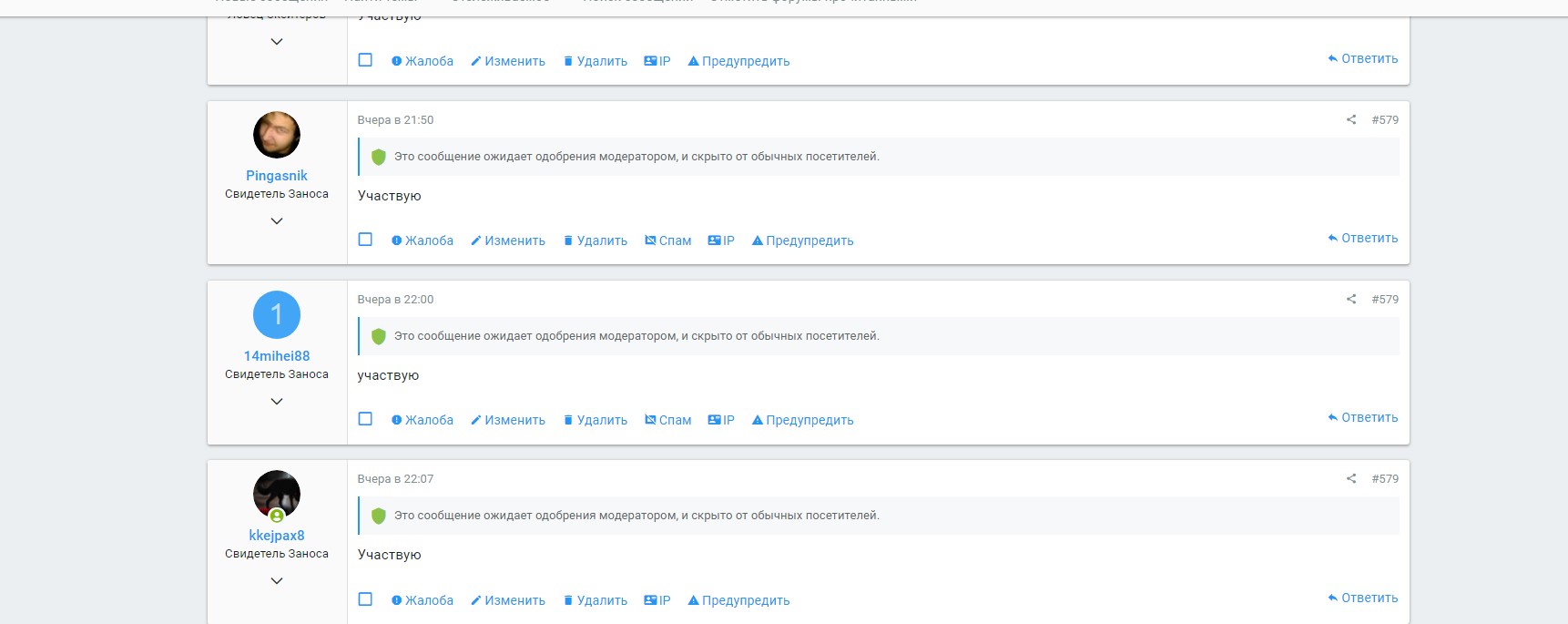Expand user details under Pingasnik
This screenshot has height=624, width=1568.
[277, 221]
